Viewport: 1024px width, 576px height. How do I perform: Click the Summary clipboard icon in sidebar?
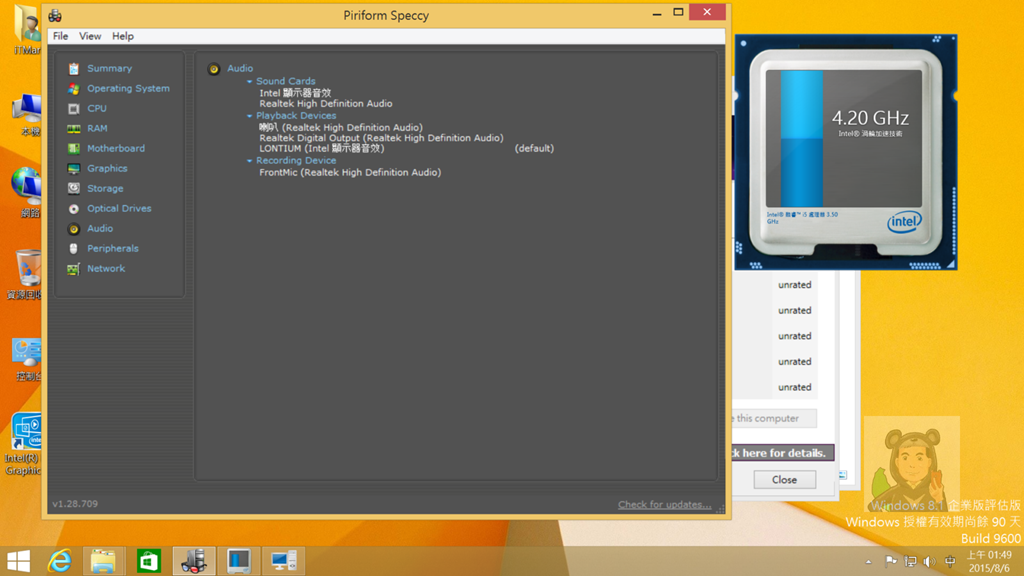74,69
